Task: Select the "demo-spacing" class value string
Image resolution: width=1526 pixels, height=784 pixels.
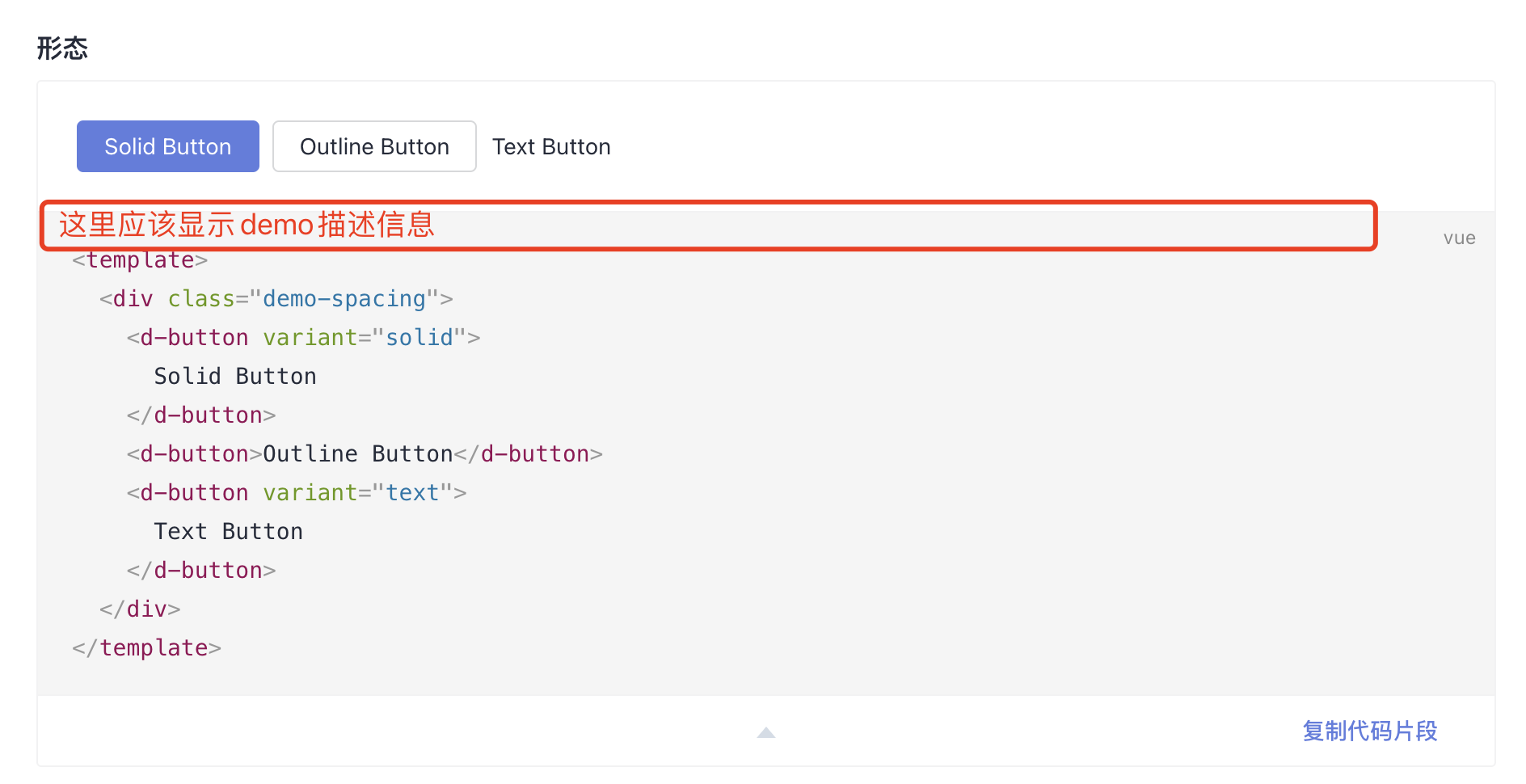Action: (344, 299)
